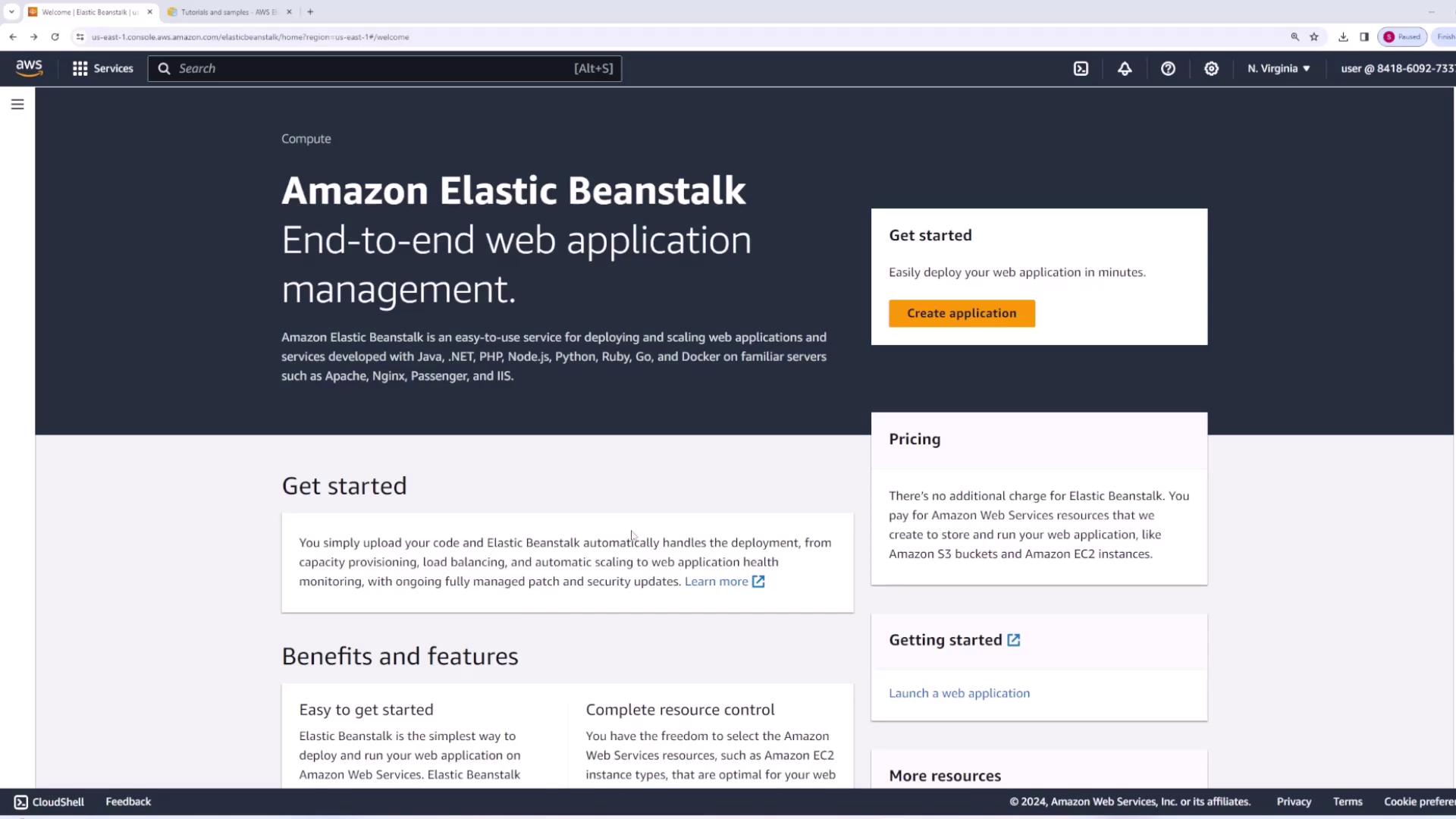The image size is (1456, 819).
Task: Open CloudShell icon in top navigation bar
Action: tap(1081, 68)
